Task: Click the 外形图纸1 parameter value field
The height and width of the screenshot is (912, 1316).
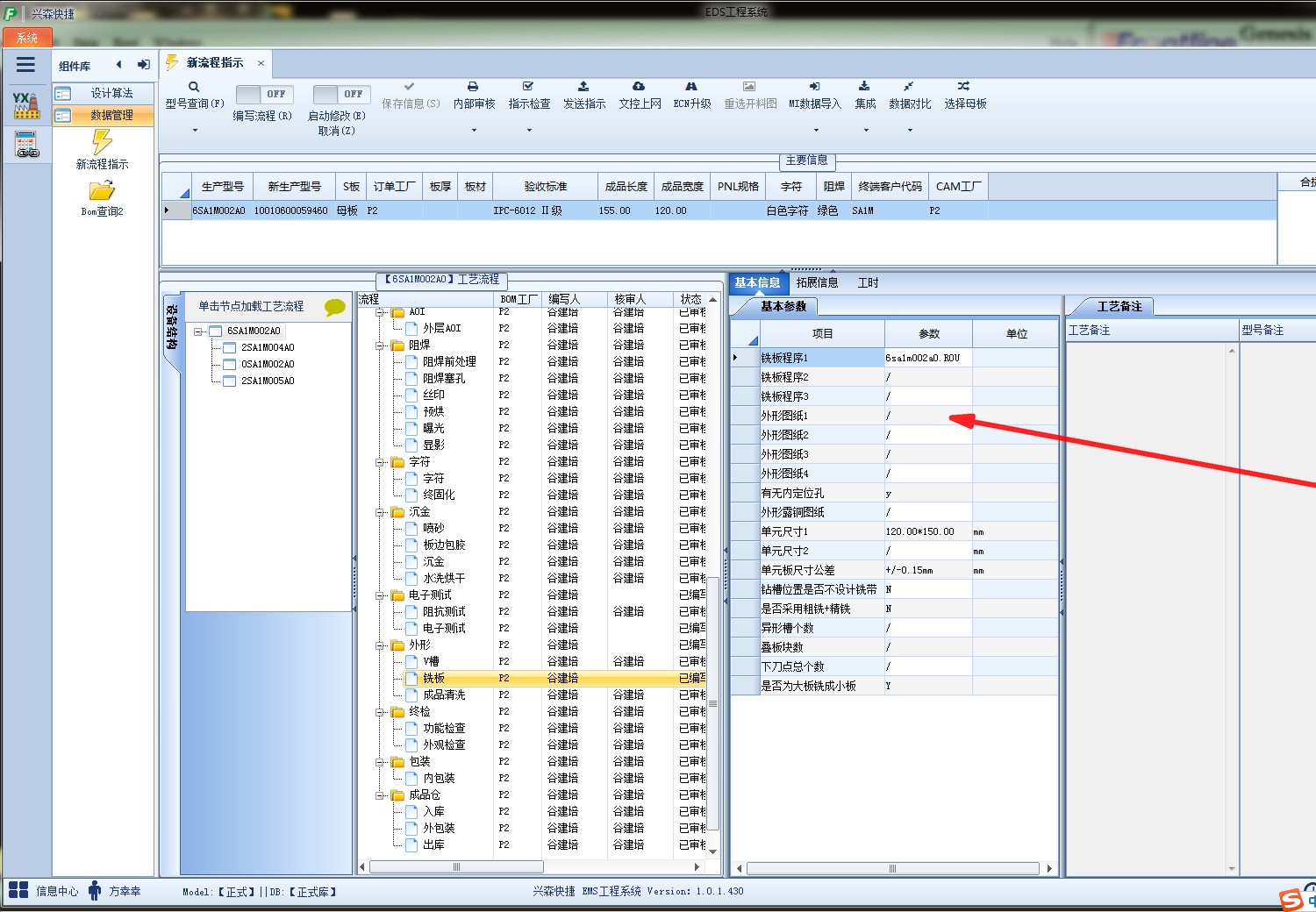Action: [x=928, y=416]
